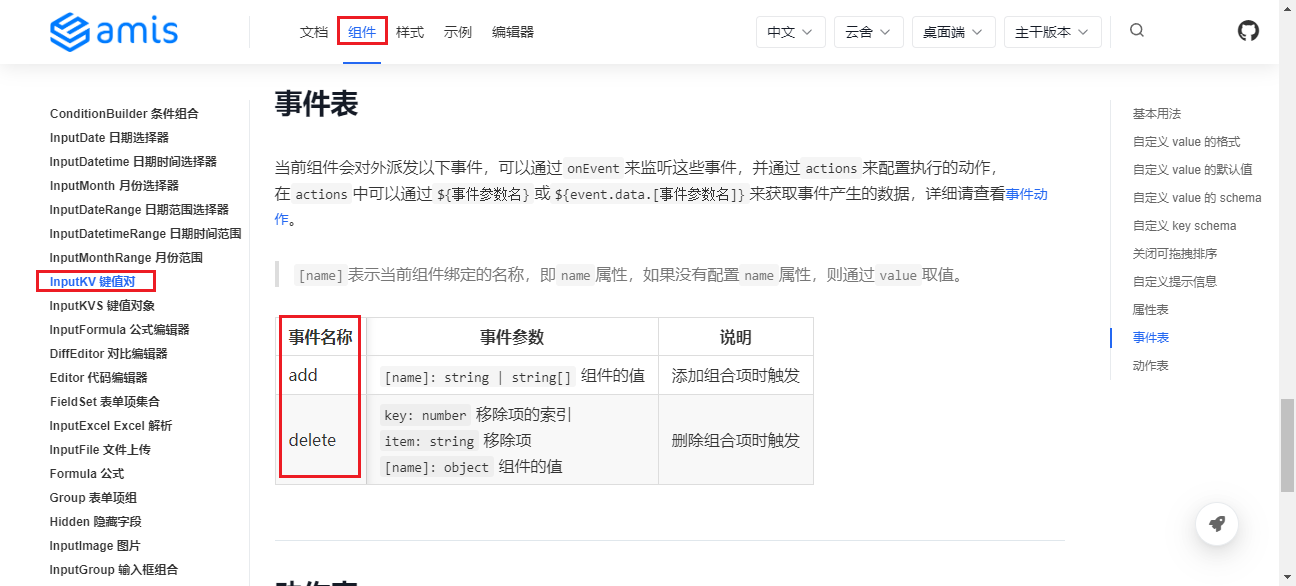Expand the 桌面端 device dropdown
This screenshot has height=586, width=1296.
[953, 32]
